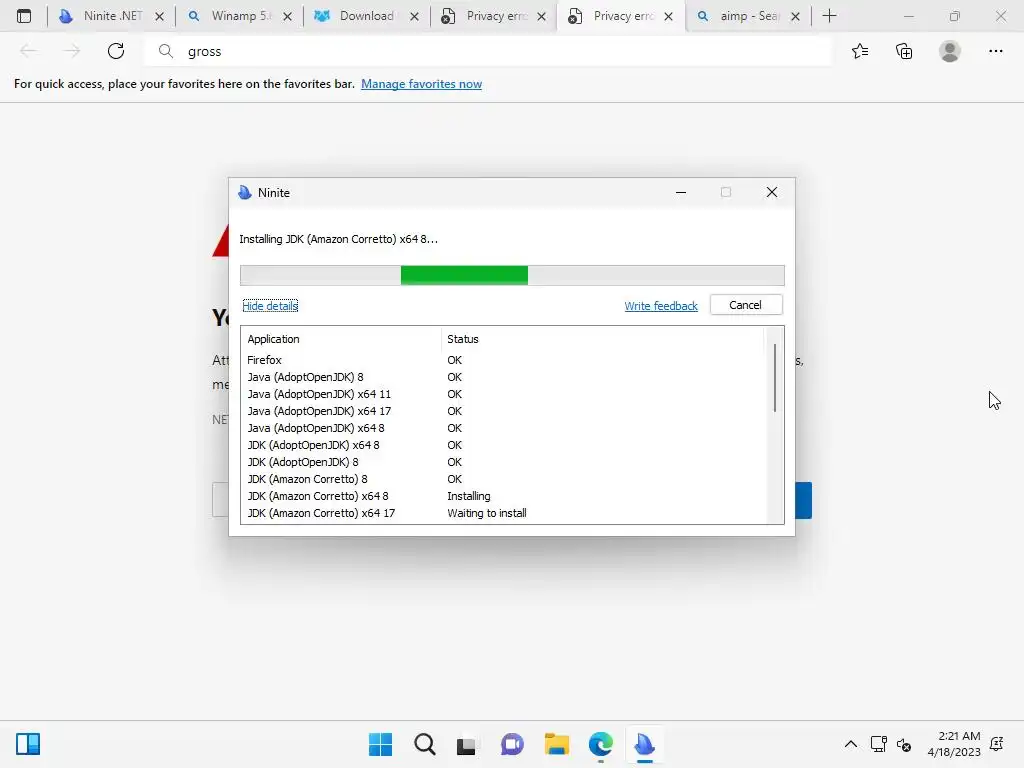Click the muted volume tray icon
The height and width of the screenshot is (768, 1024).
[904, 744]
